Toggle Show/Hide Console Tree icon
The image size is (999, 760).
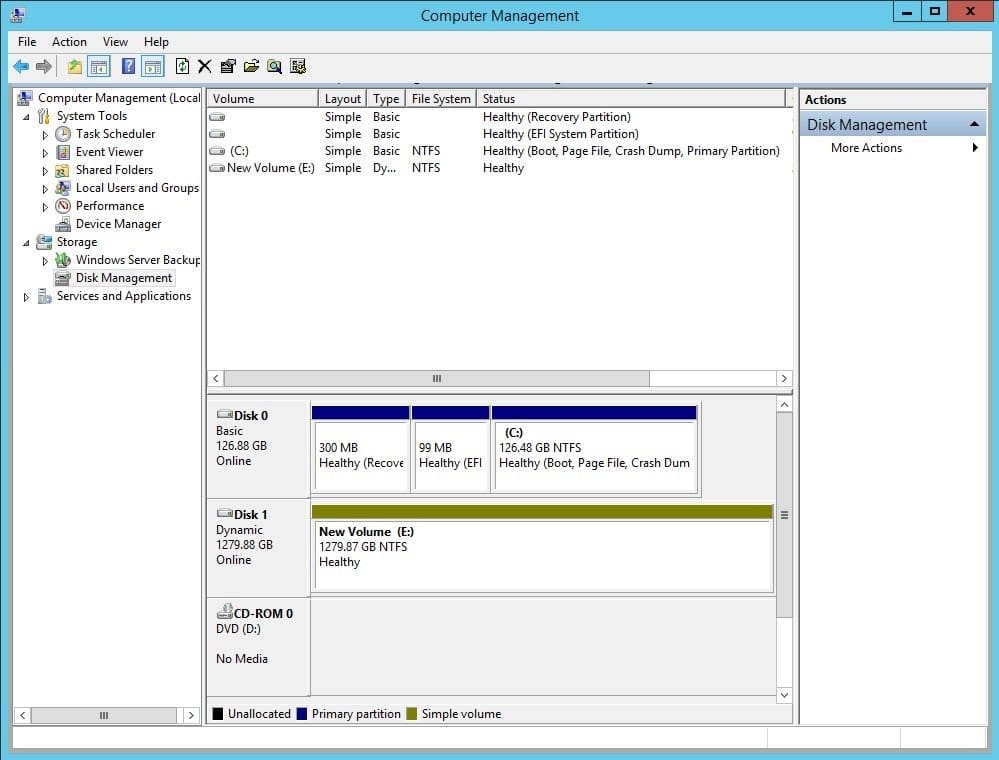(99, 66)
